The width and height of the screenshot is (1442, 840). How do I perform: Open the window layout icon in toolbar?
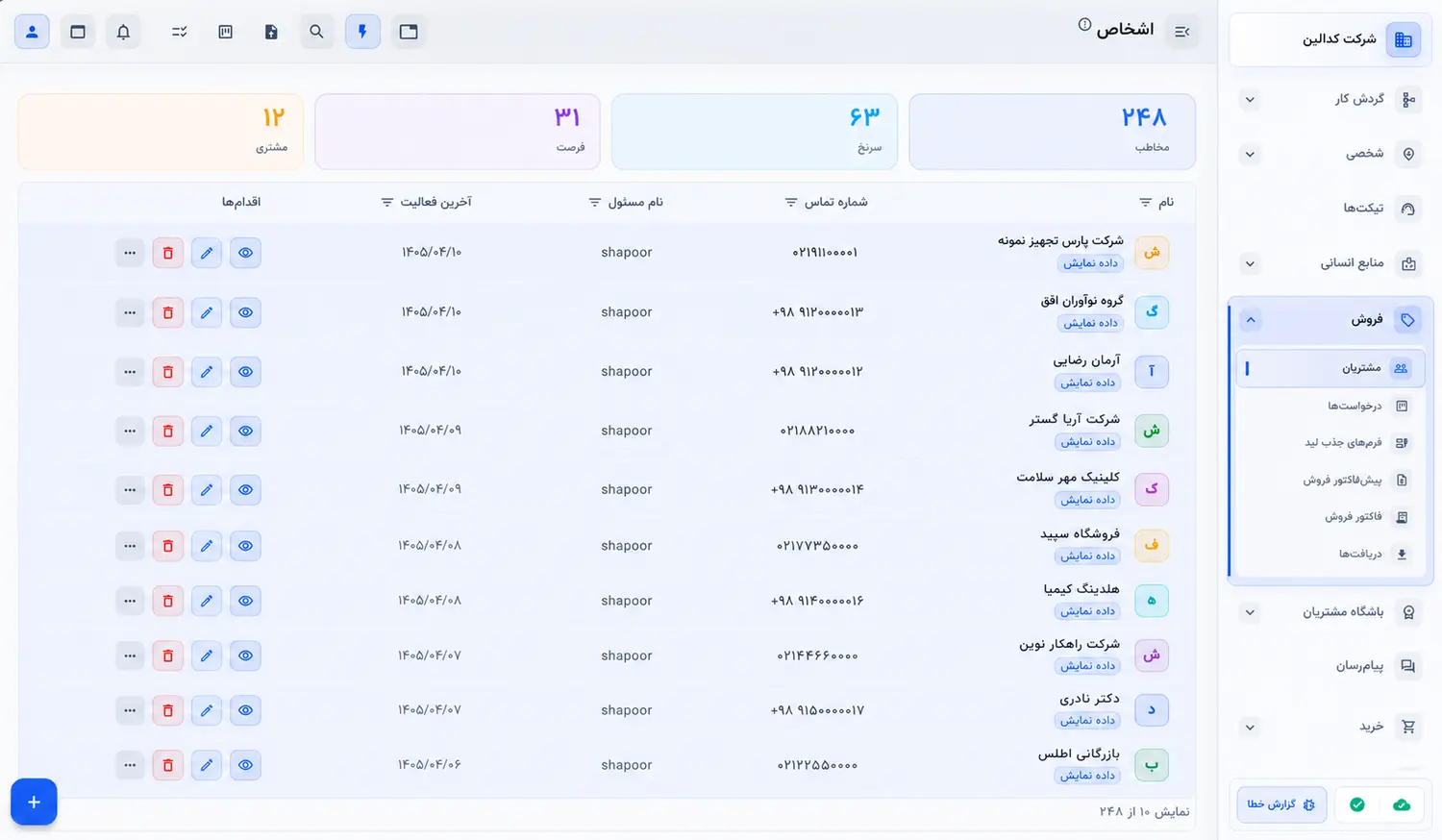(x=409, y=32)
